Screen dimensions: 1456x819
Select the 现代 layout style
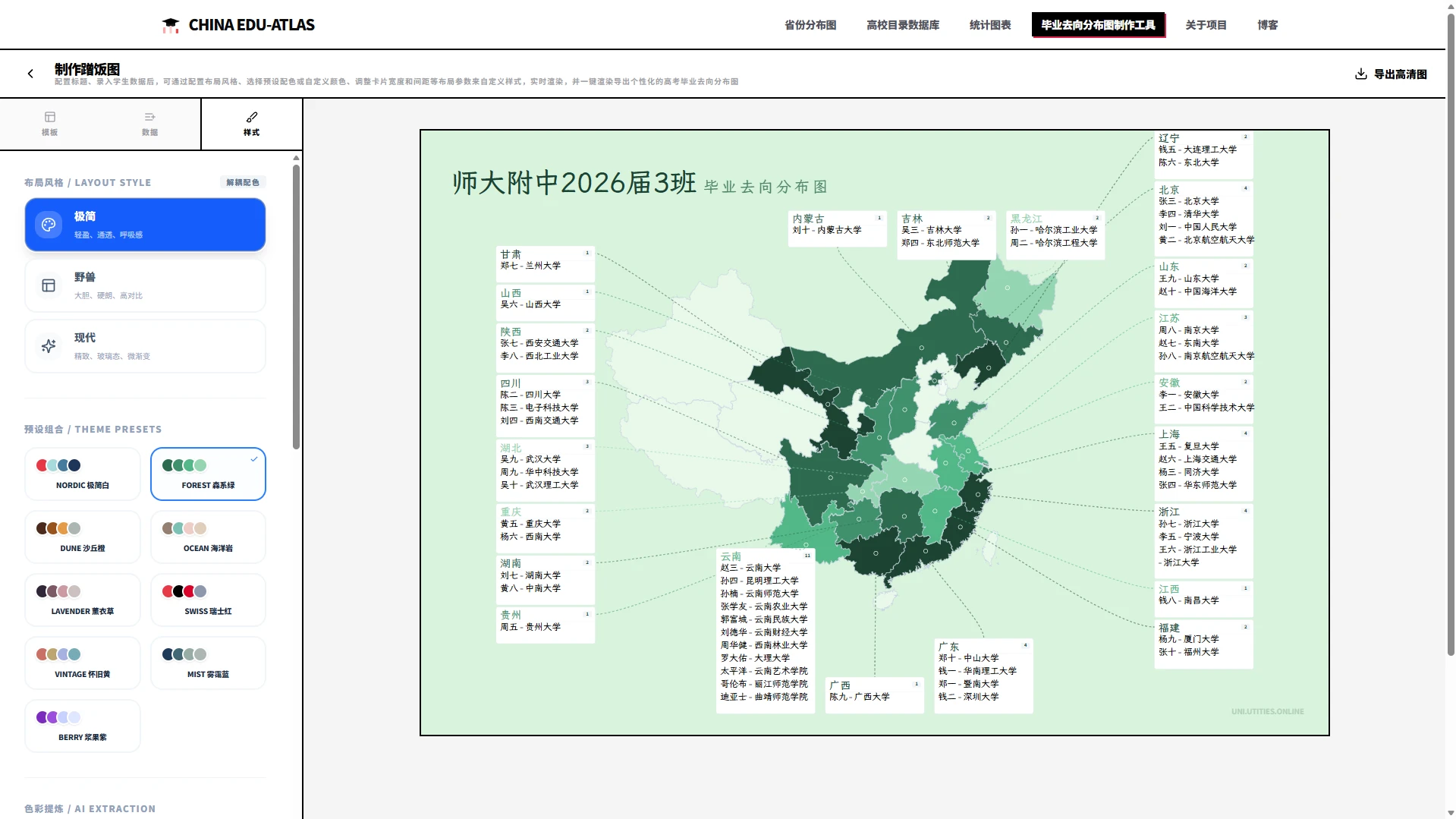(145, 346)
